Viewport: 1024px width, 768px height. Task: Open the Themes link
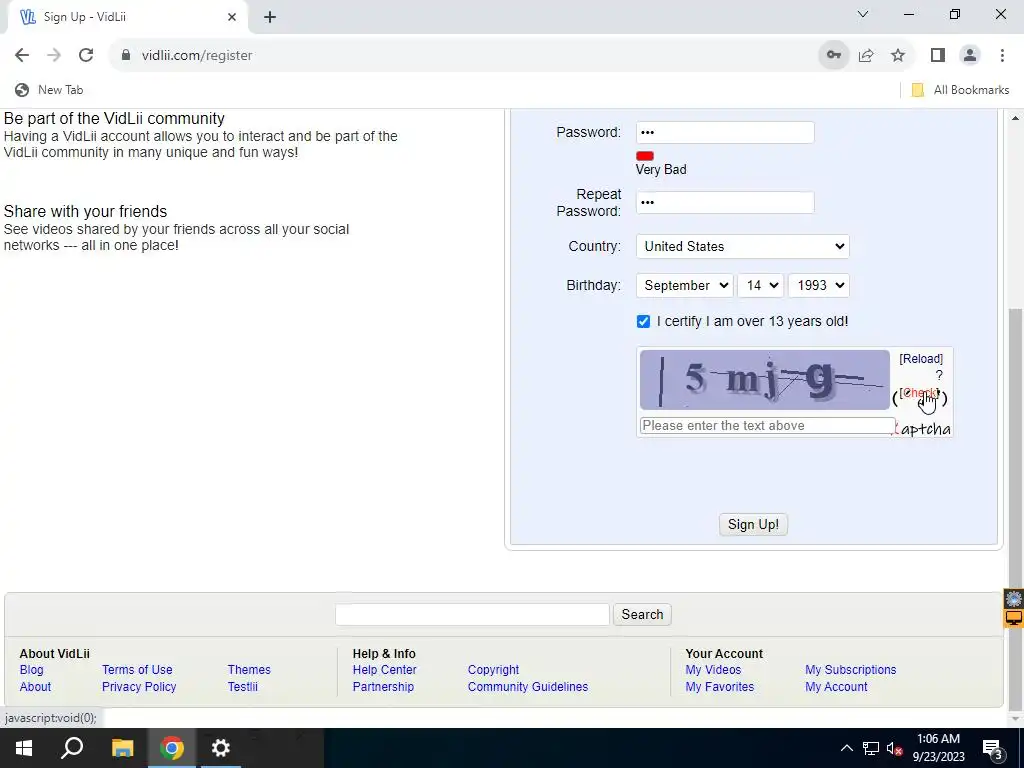[249, 669]
